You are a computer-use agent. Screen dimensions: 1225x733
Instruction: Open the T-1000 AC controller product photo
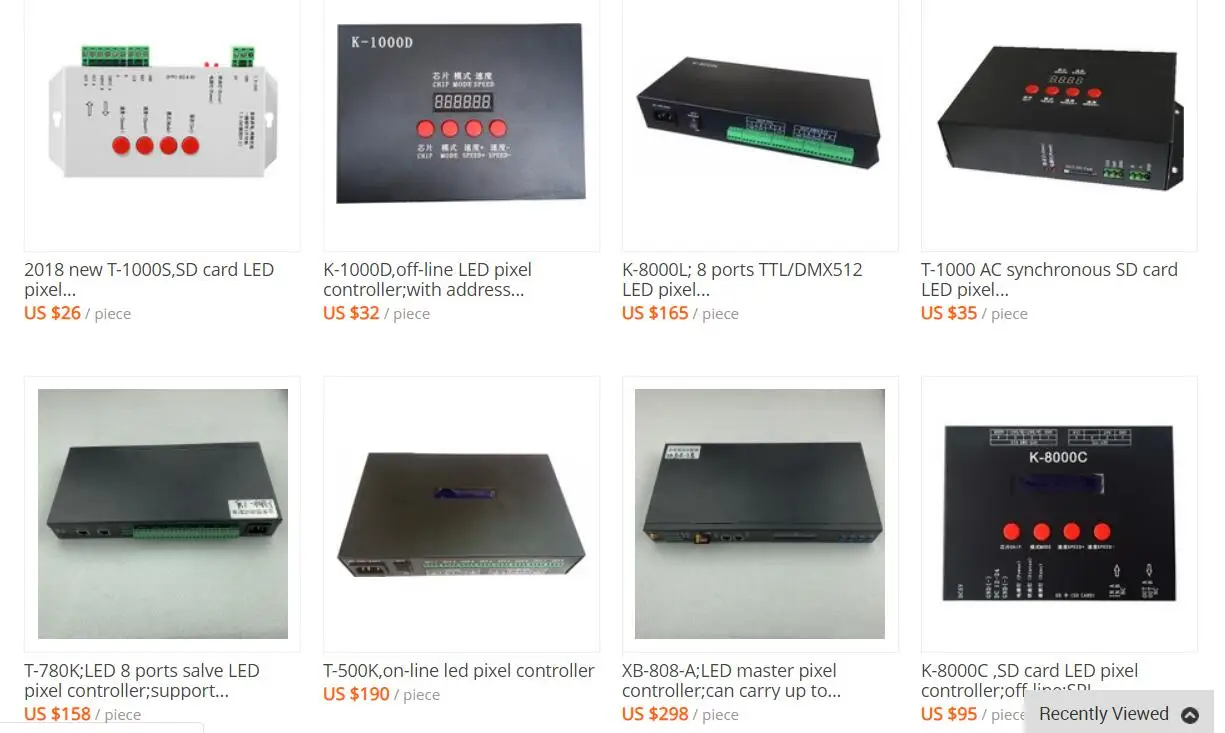1059,125
